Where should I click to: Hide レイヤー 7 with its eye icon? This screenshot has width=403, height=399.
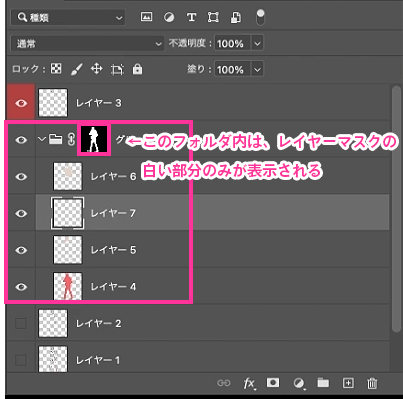[x=21, y=213]
